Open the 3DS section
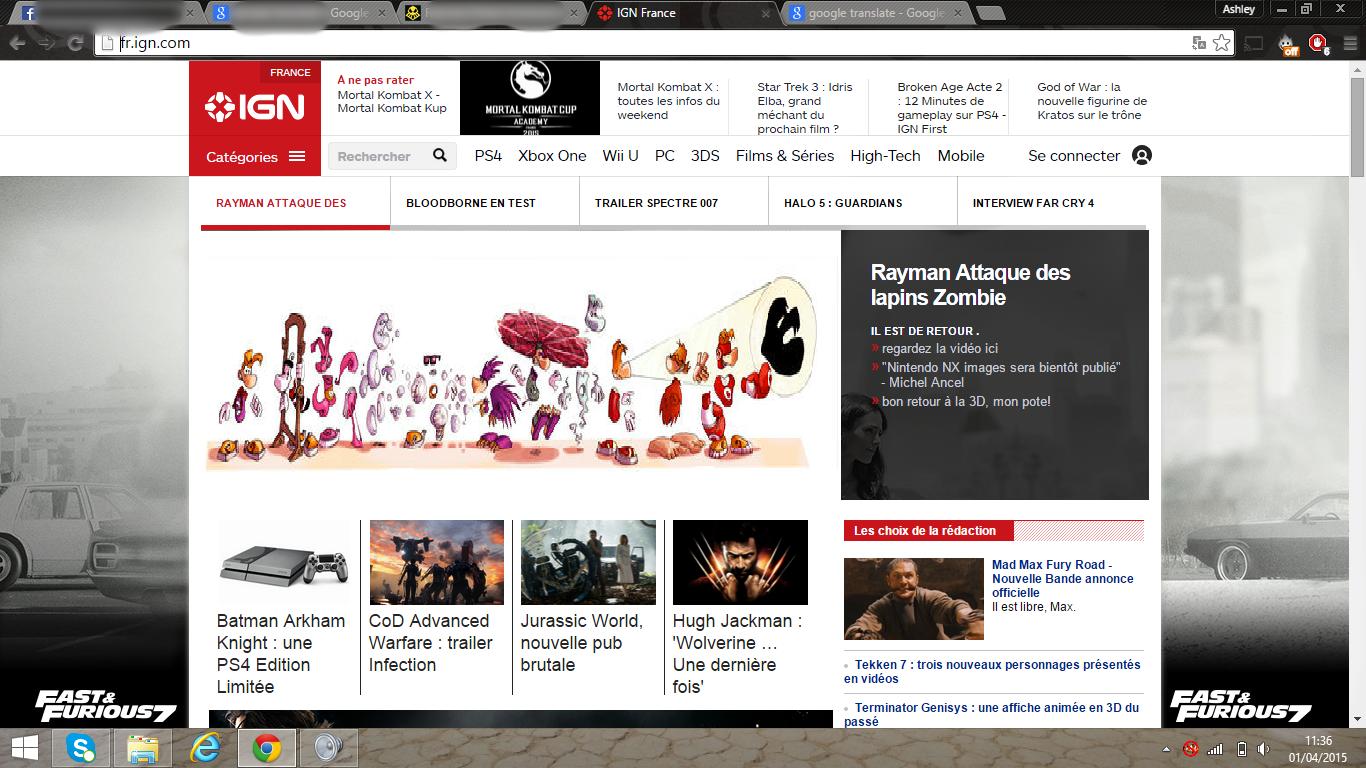Screen dimensions: 1366x768 point(705,156)
